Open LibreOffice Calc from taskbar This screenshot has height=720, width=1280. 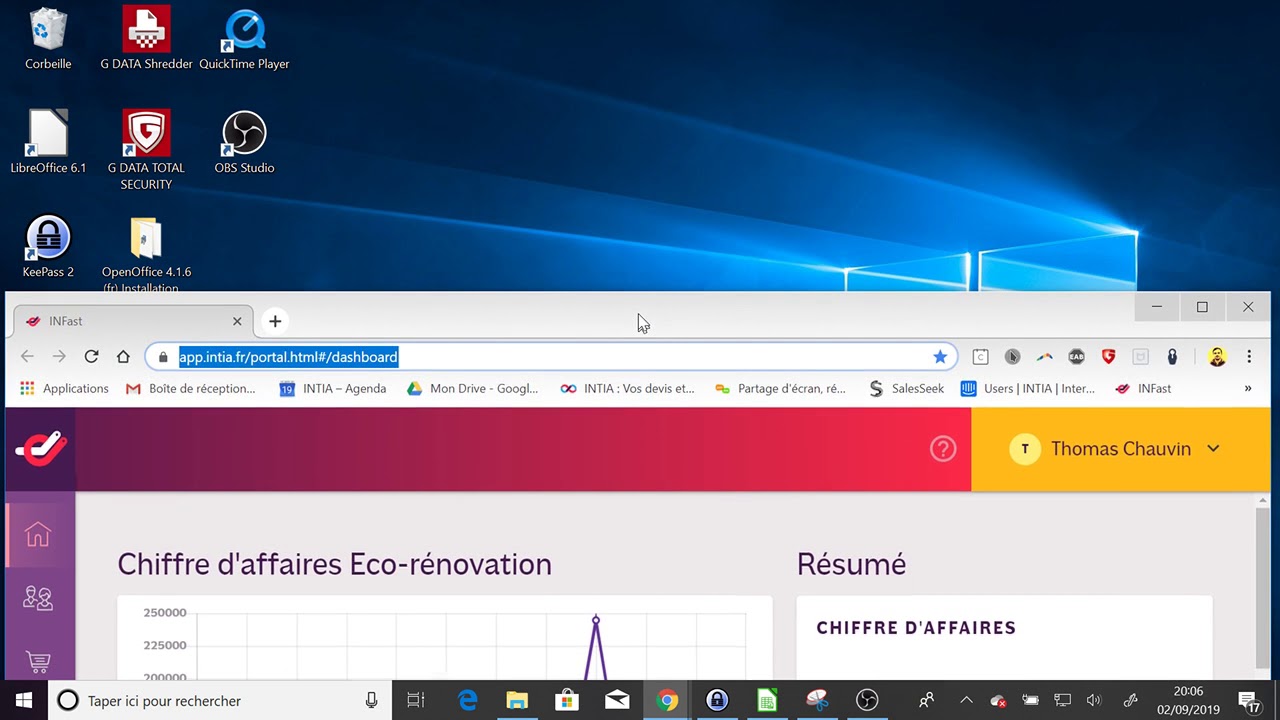(x=767, y=701)
